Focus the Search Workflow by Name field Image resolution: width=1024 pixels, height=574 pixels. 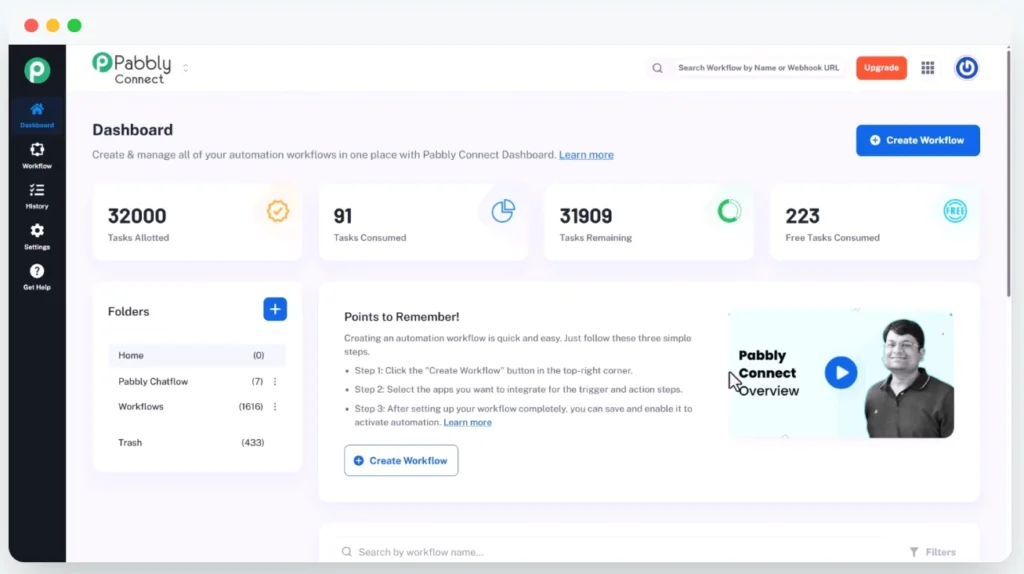758,68
